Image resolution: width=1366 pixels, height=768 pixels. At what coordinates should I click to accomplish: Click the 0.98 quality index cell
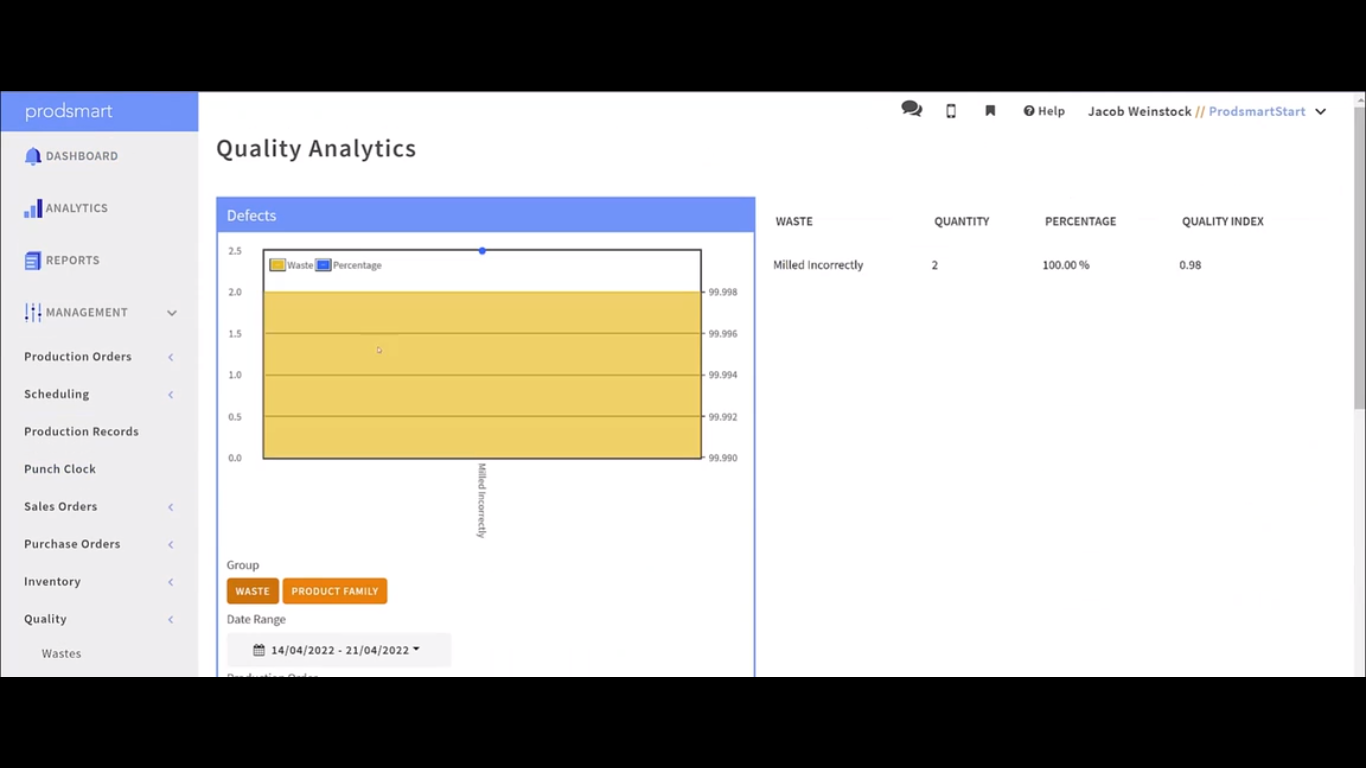[x=1190, y=265]
